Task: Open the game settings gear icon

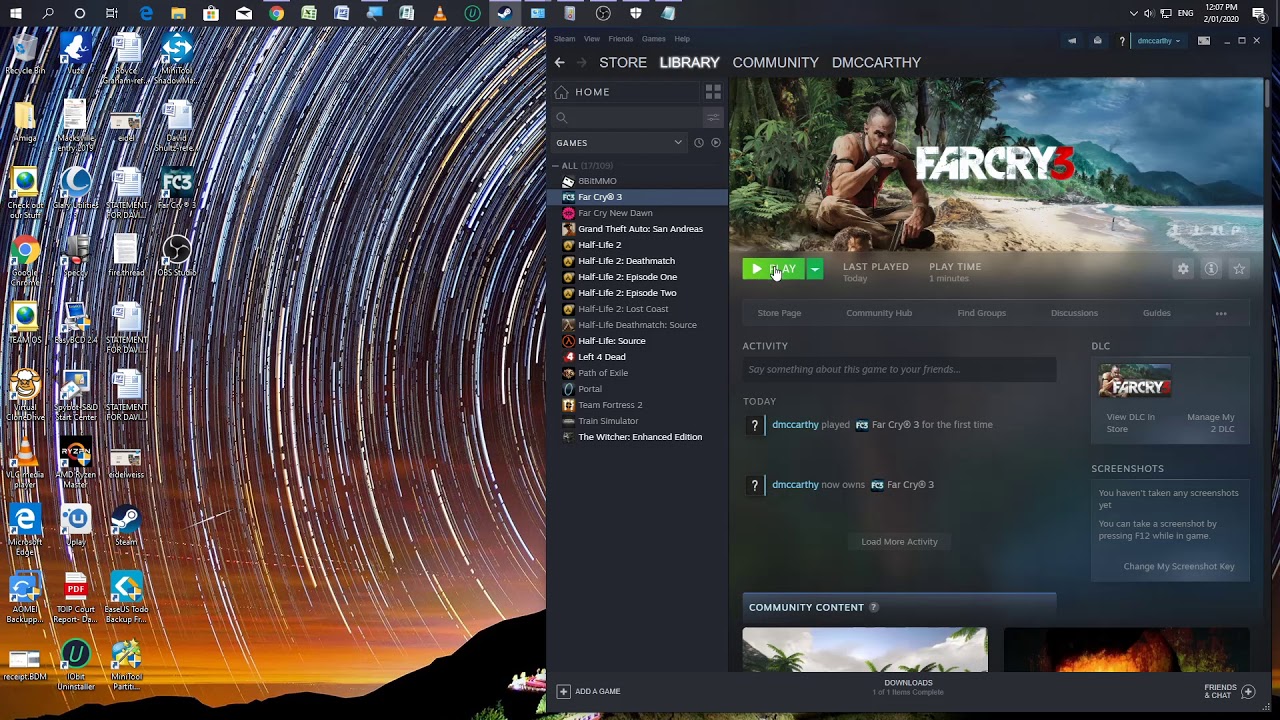Action: pos(1183,269)
